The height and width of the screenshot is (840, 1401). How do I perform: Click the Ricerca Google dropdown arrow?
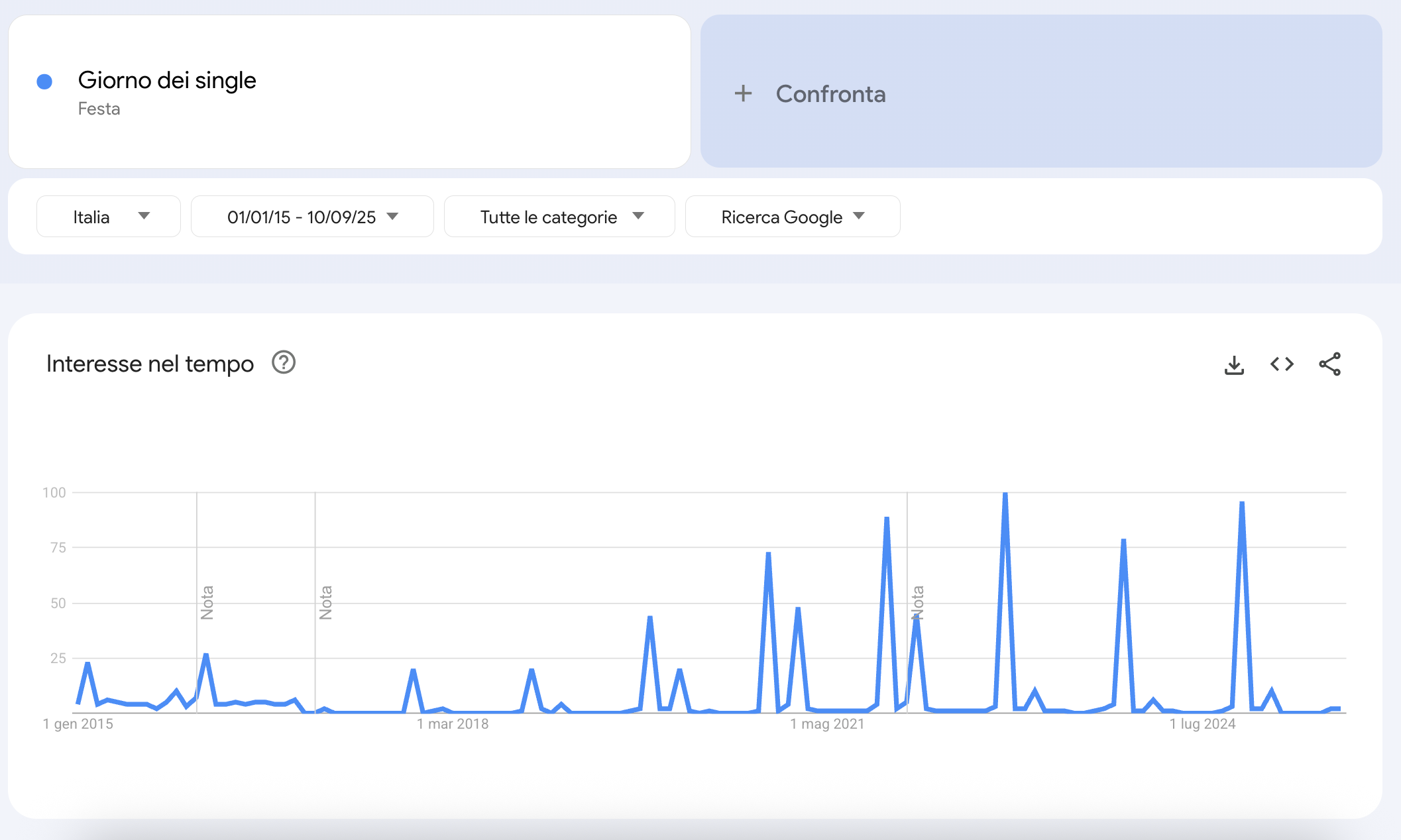click(859, 216)
